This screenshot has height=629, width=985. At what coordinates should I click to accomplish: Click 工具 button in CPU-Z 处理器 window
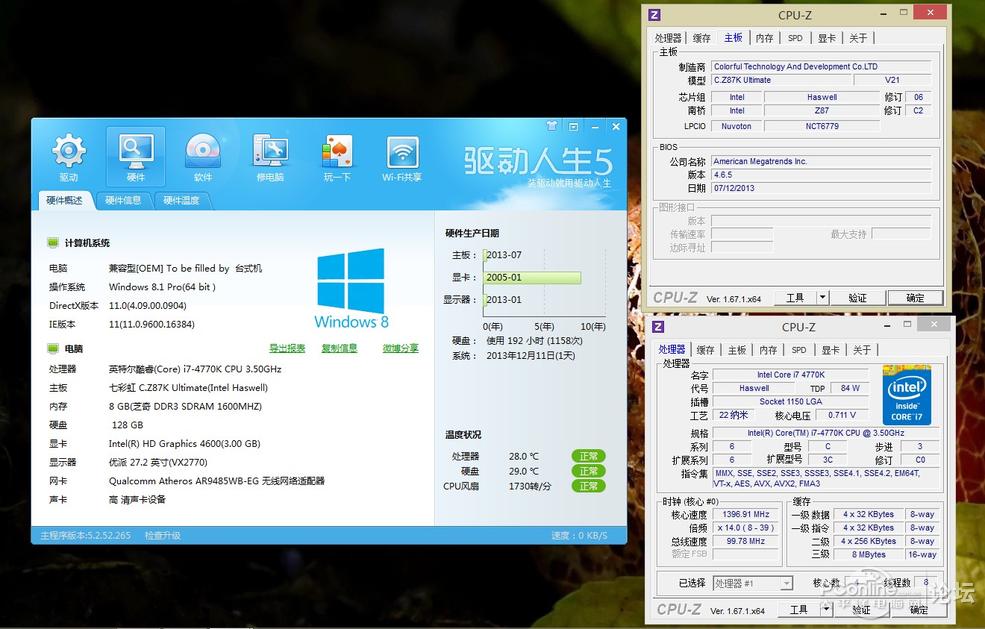pos(799,609)
